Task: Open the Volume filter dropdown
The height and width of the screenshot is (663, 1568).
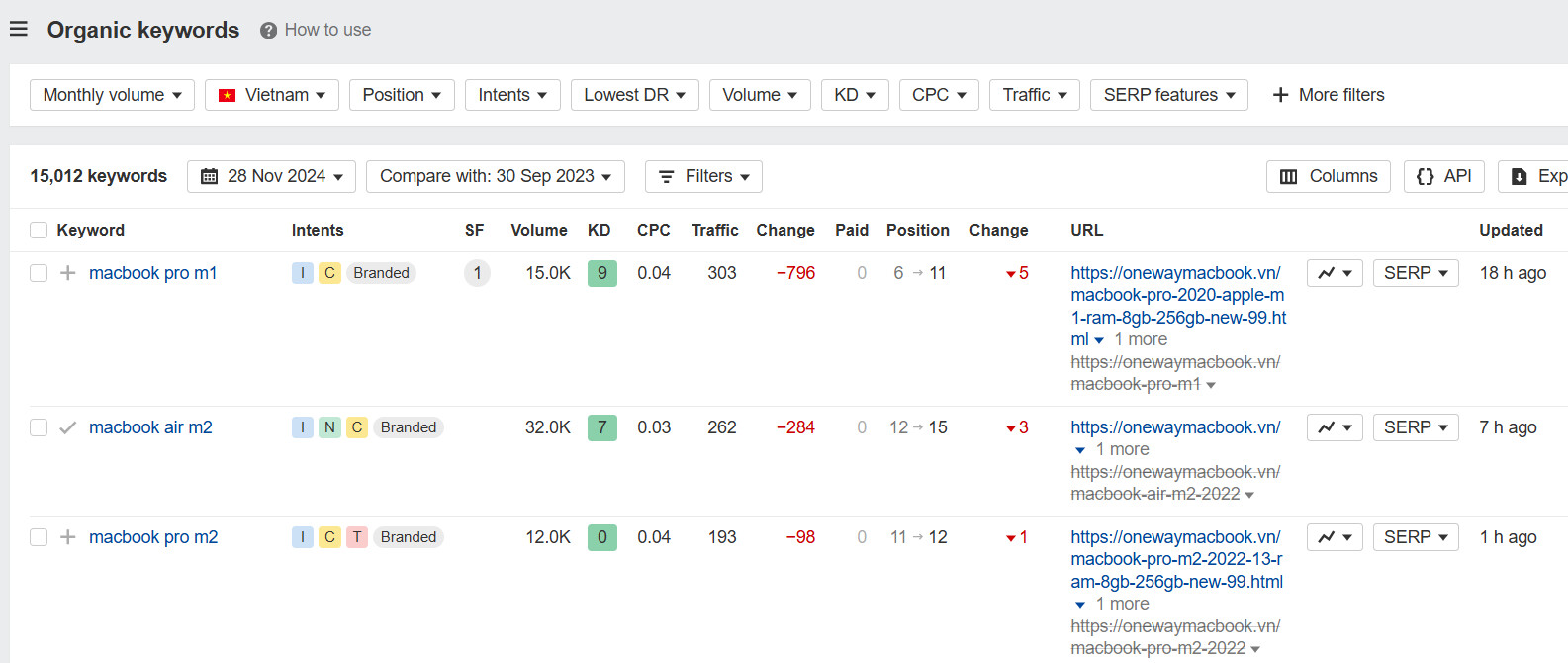Action: click(760, 95)
